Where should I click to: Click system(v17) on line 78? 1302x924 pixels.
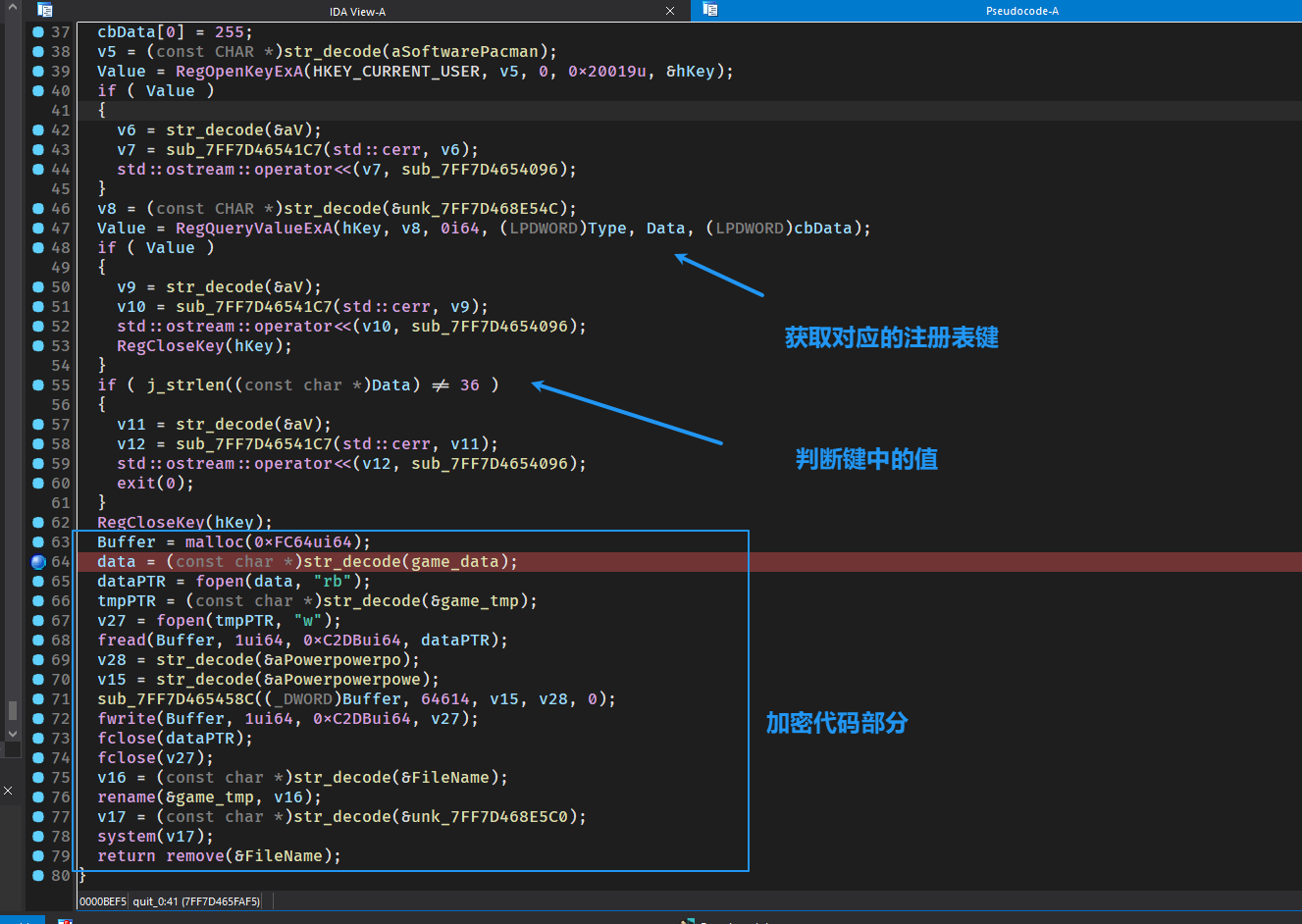click(151, 837)
